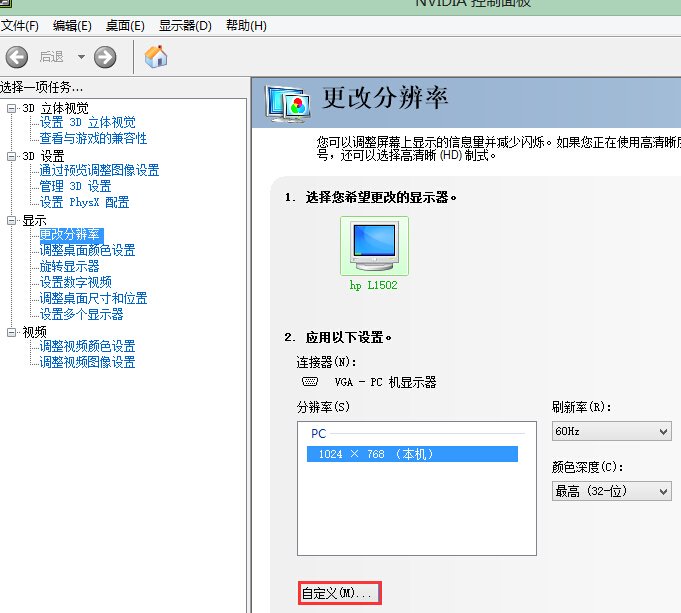
Task: Open 管理 3D 设置 task
Action: (x=76, y=186)
